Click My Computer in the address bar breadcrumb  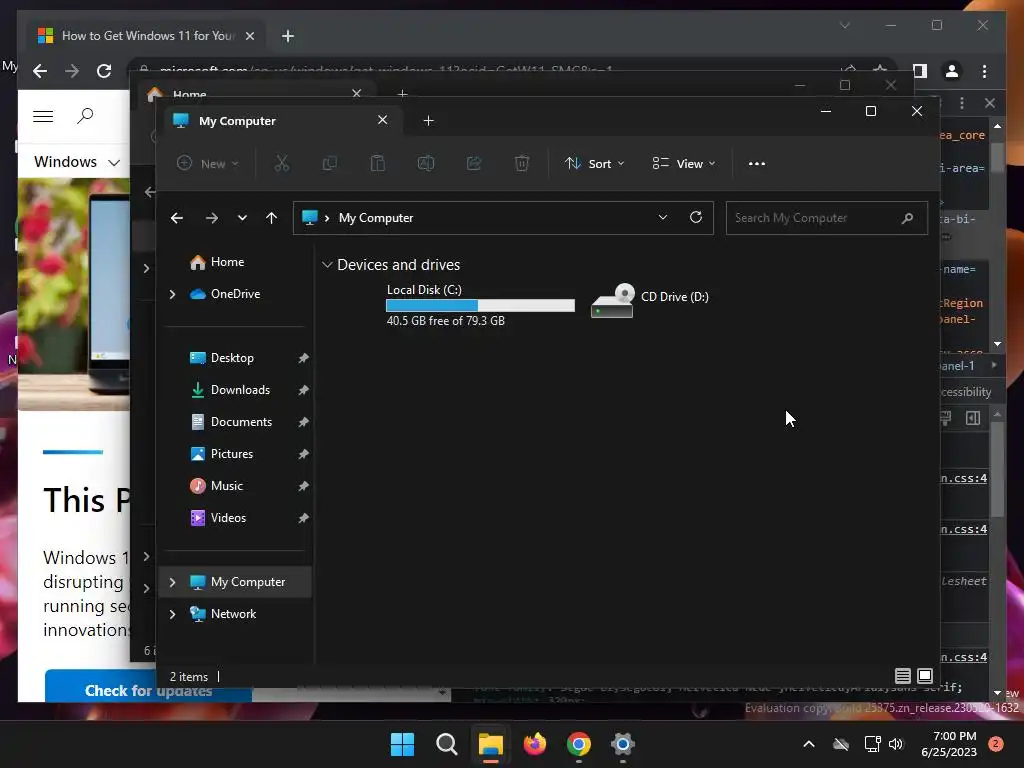pos(376,218)
